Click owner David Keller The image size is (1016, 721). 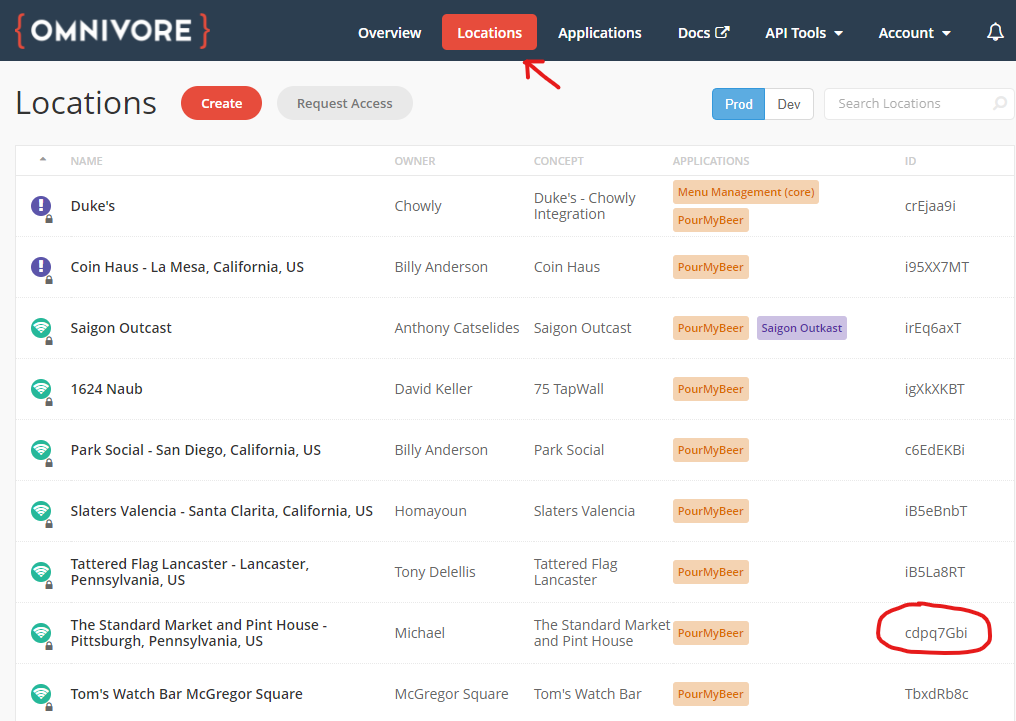click(x=433, y=389)
